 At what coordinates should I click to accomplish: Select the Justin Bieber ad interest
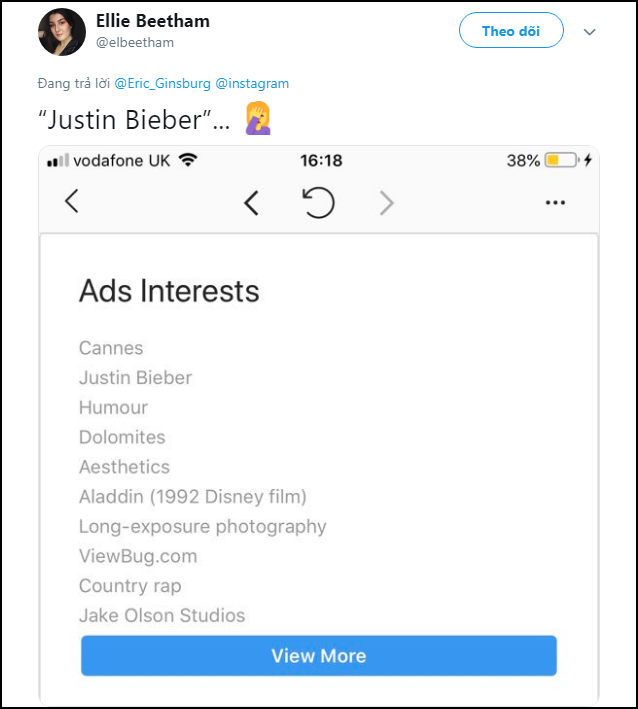135,378
